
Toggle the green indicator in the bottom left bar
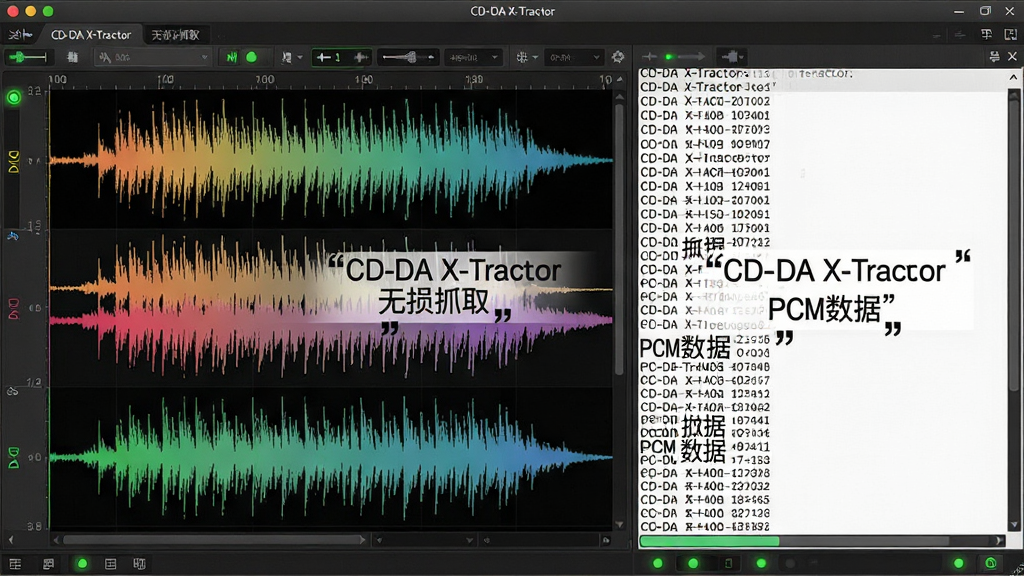tap(82, 564)
